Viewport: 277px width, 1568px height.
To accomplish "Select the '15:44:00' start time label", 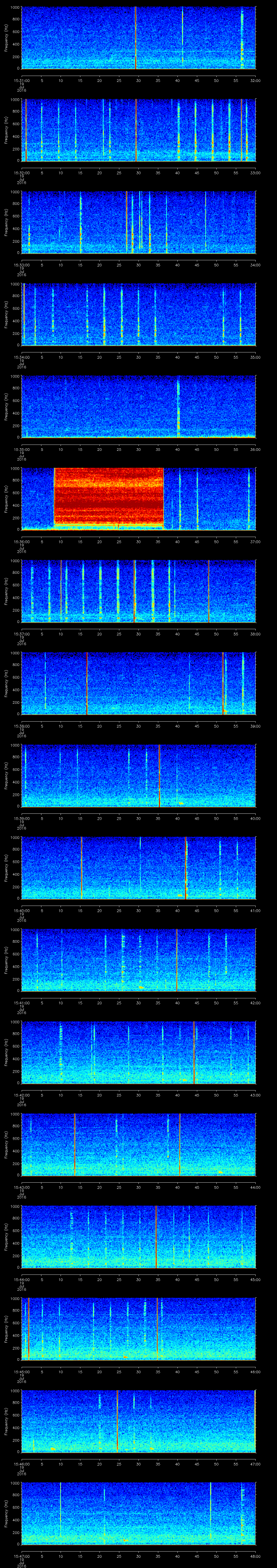I will [22, 1279].
